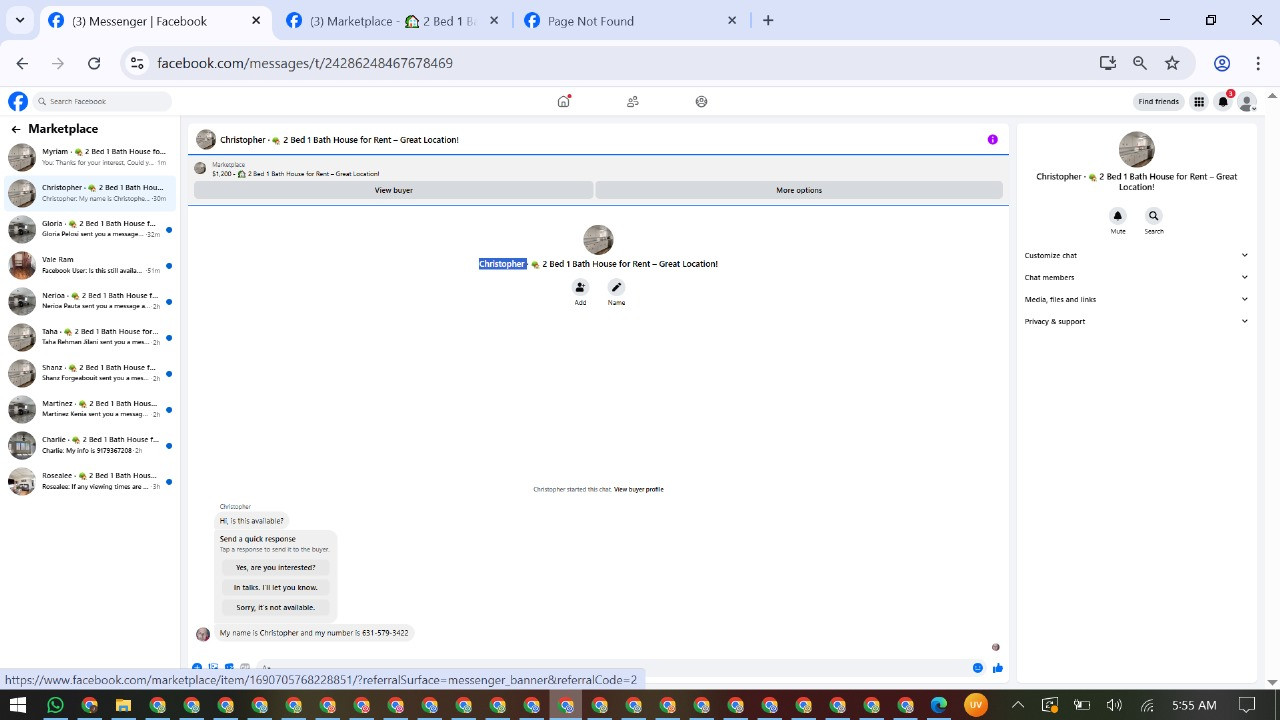Mute this conversation with bell toggle

coord(1118,216)
